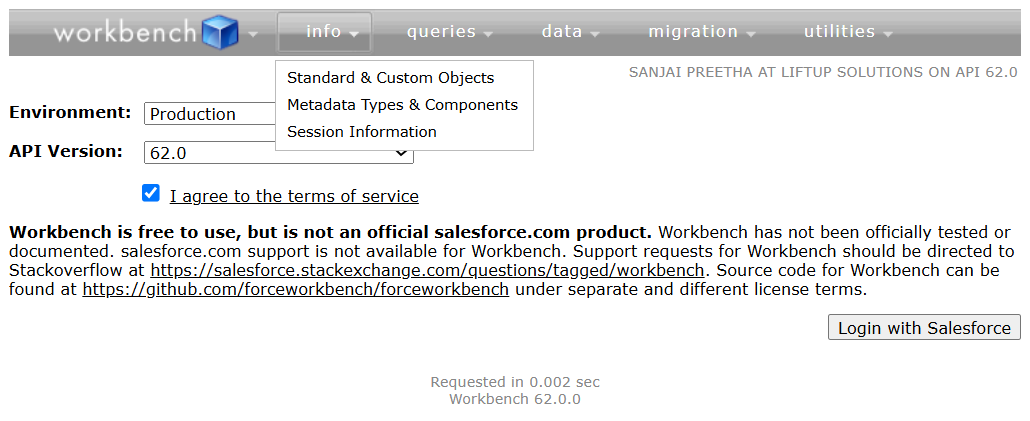
Task: Open the API Version dropdown
Action: tap(279, 153)
